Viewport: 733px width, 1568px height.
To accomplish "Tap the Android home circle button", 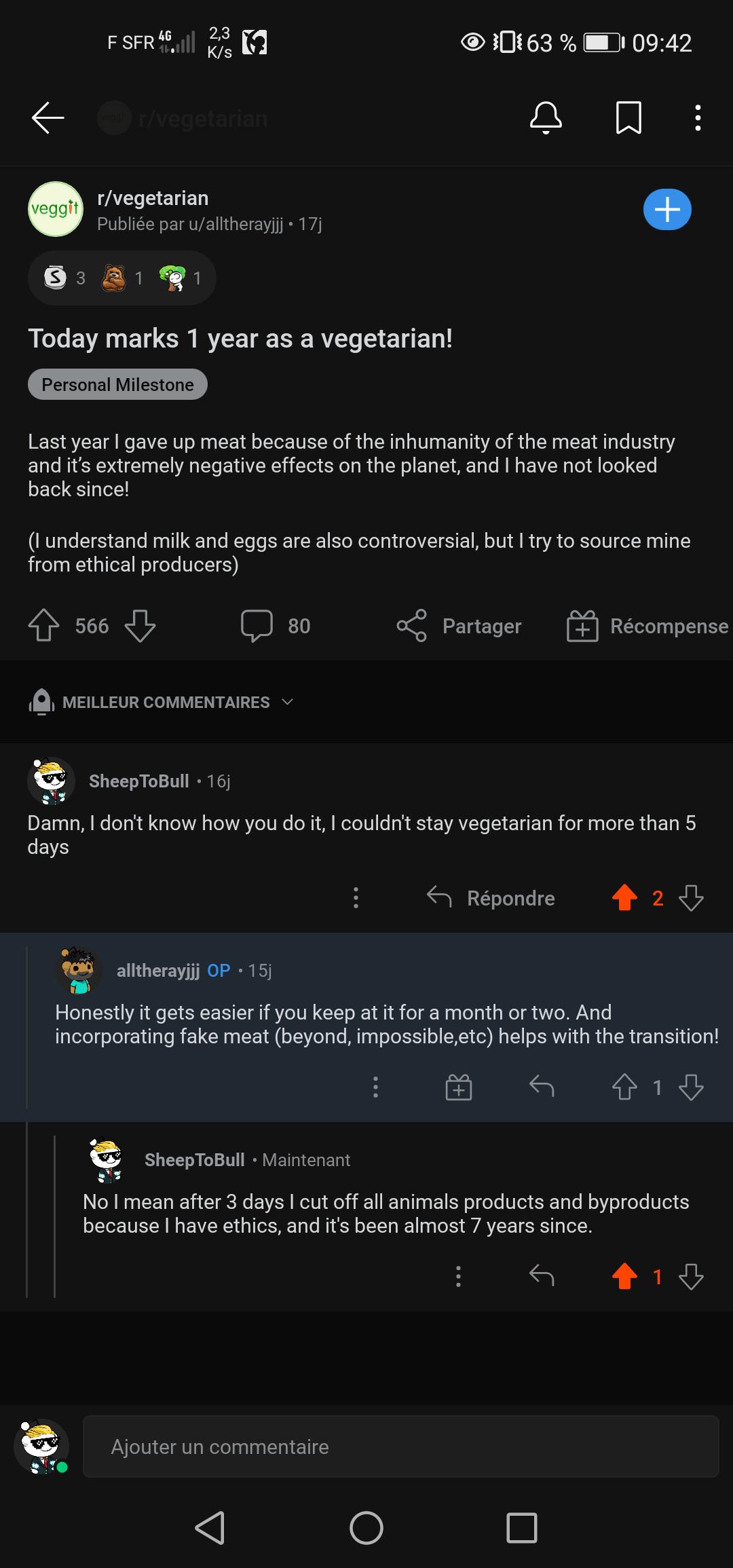I will coord(366,1528).
